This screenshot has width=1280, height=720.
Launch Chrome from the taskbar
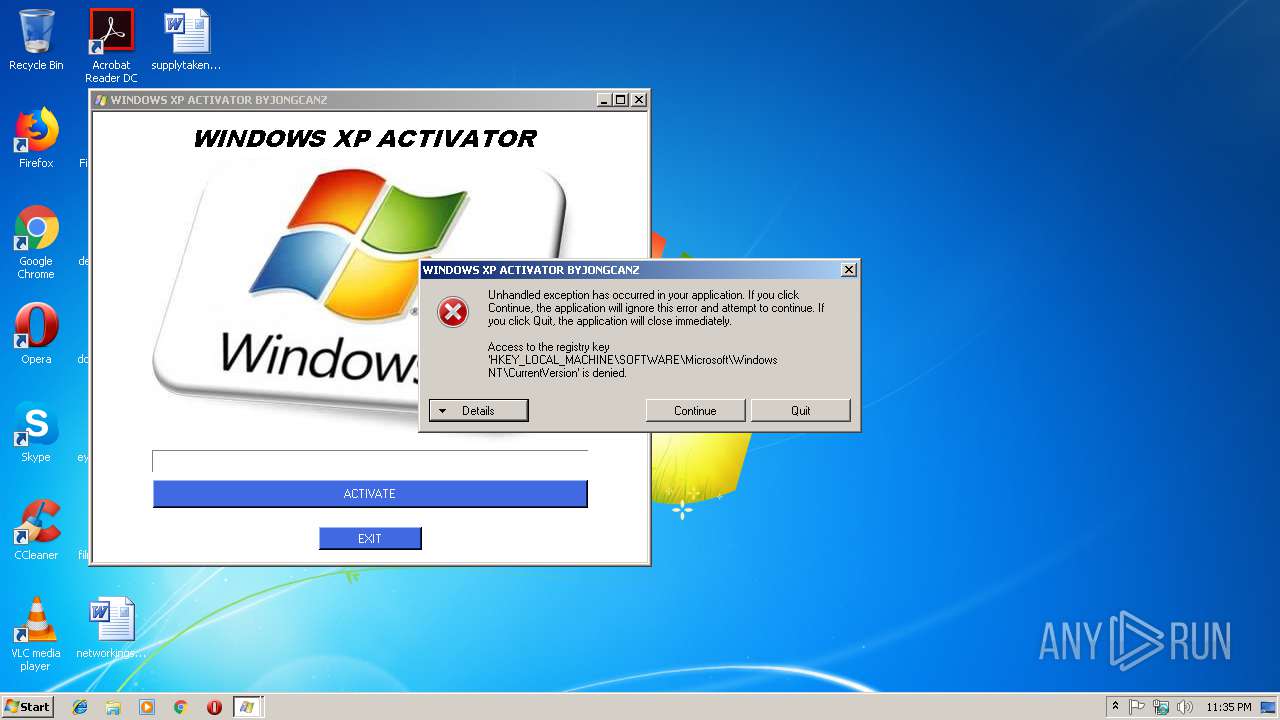(180, 707)
